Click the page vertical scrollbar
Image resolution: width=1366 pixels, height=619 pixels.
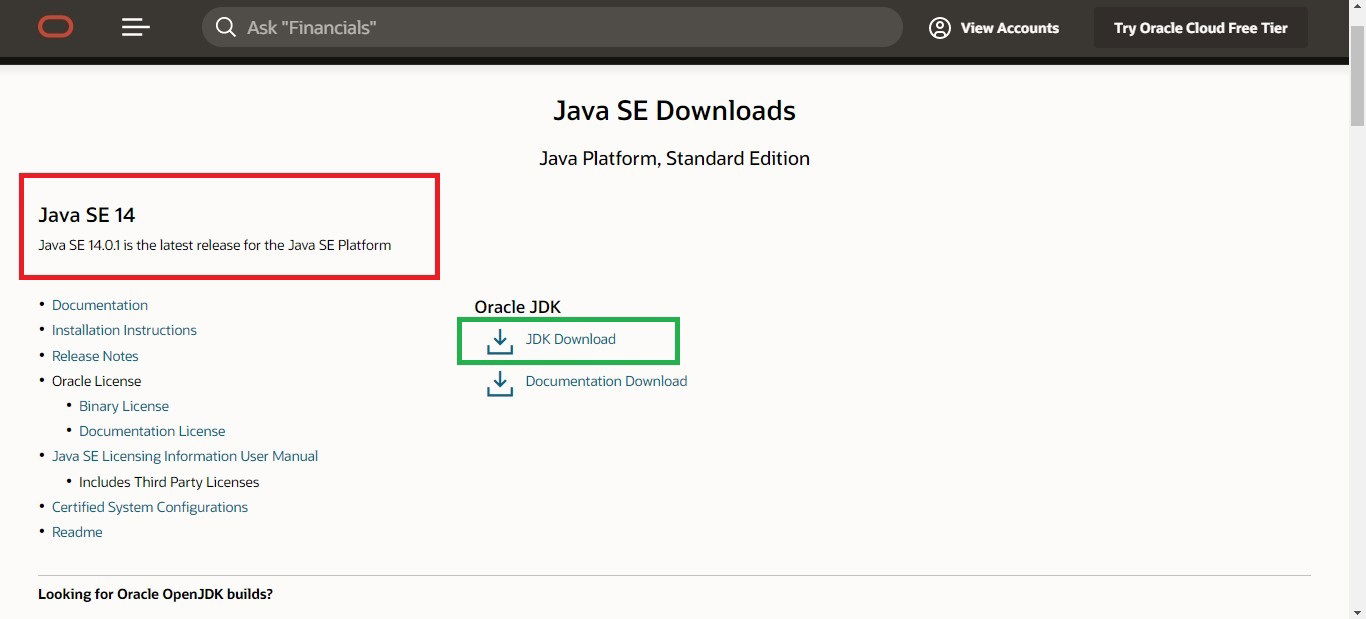pyautogui.click(x=1357, y=300)
